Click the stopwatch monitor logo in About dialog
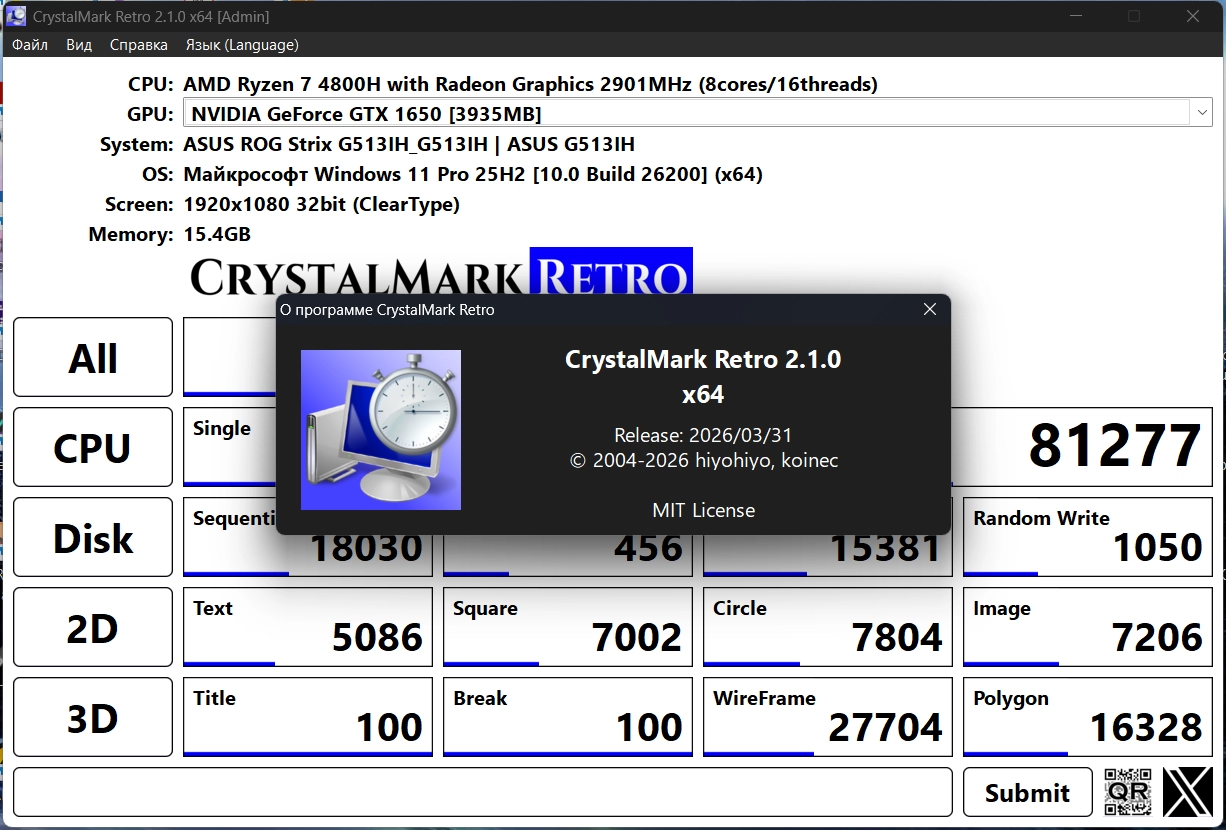This screenshot has height=830, width=1226. (381, 430)
